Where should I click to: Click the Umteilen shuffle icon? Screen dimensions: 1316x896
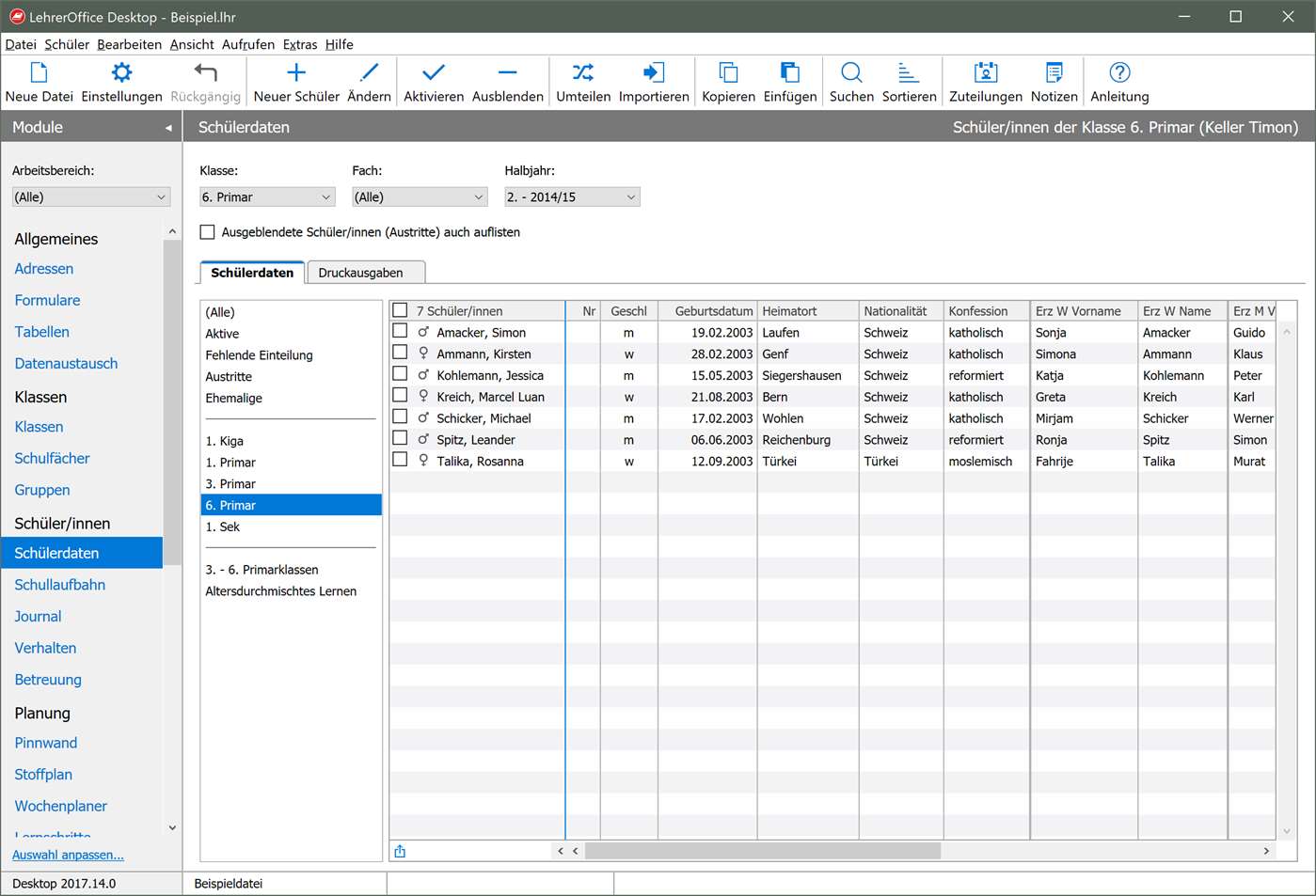tap(583, 73)
